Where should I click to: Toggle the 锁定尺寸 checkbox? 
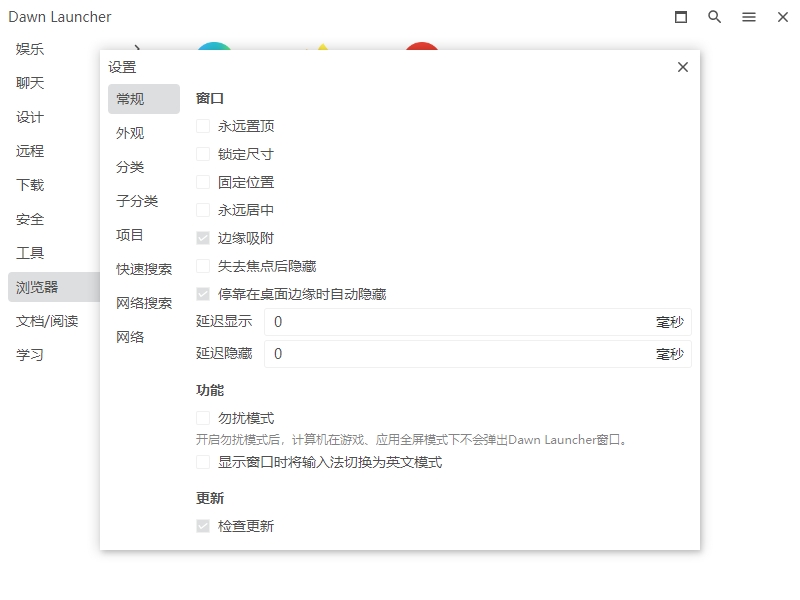(203, 154)
